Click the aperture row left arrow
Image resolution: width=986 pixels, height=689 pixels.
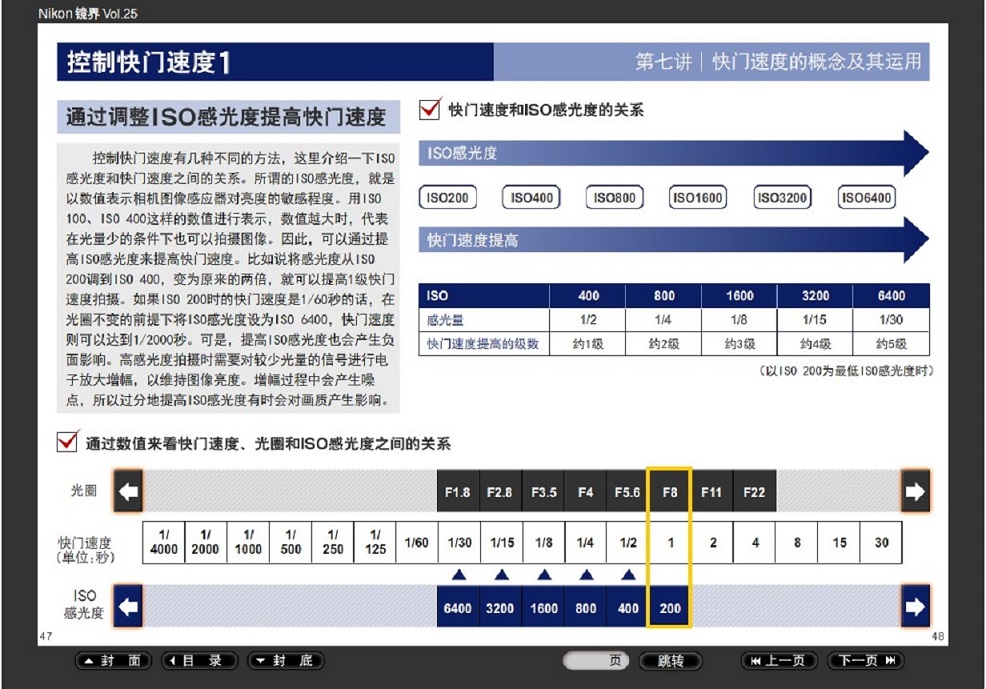click(128, 491)
